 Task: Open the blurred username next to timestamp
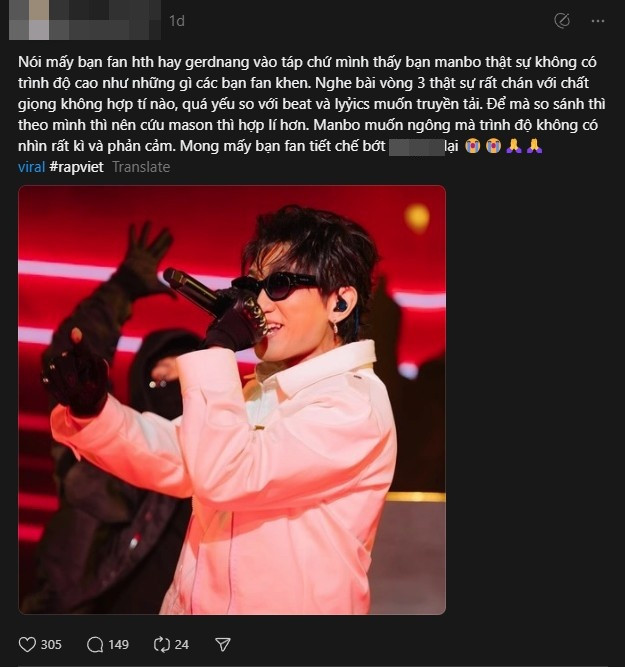pos(106,20)
